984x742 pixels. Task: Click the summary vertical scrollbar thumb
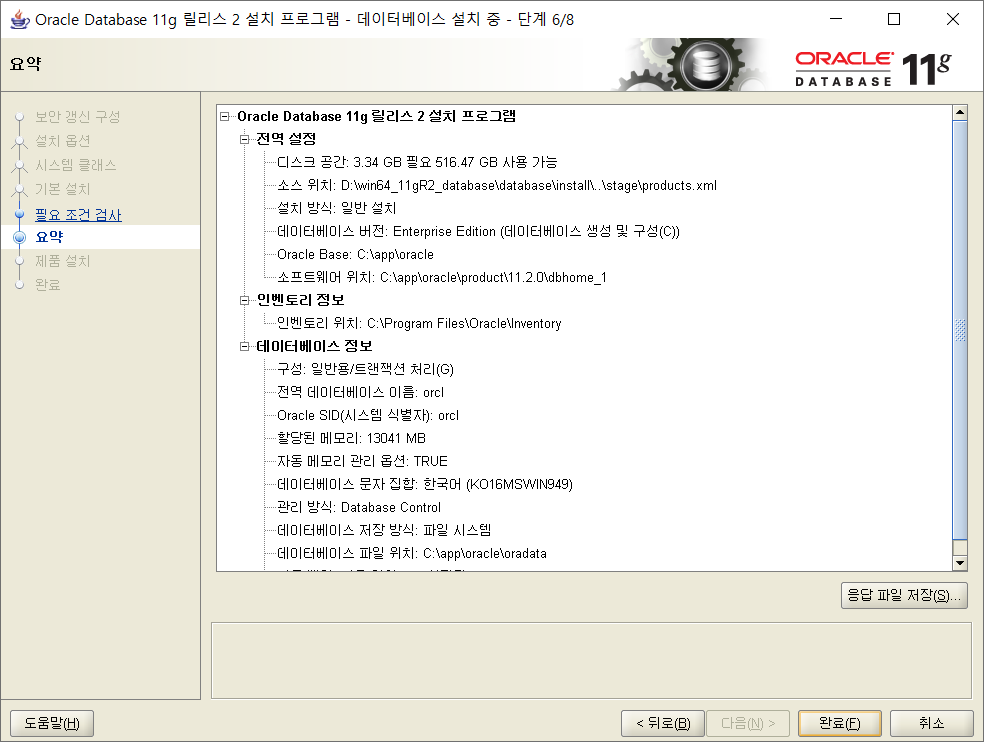[960, 330]
